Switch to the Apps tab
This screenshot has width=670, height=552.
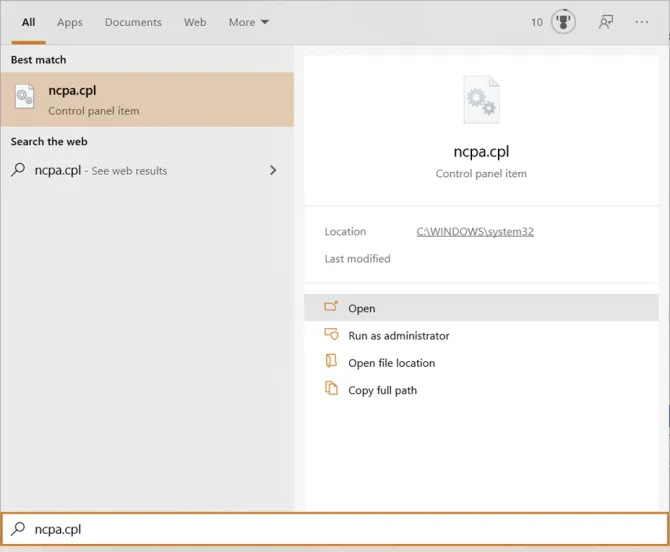[x=70, y=22]
